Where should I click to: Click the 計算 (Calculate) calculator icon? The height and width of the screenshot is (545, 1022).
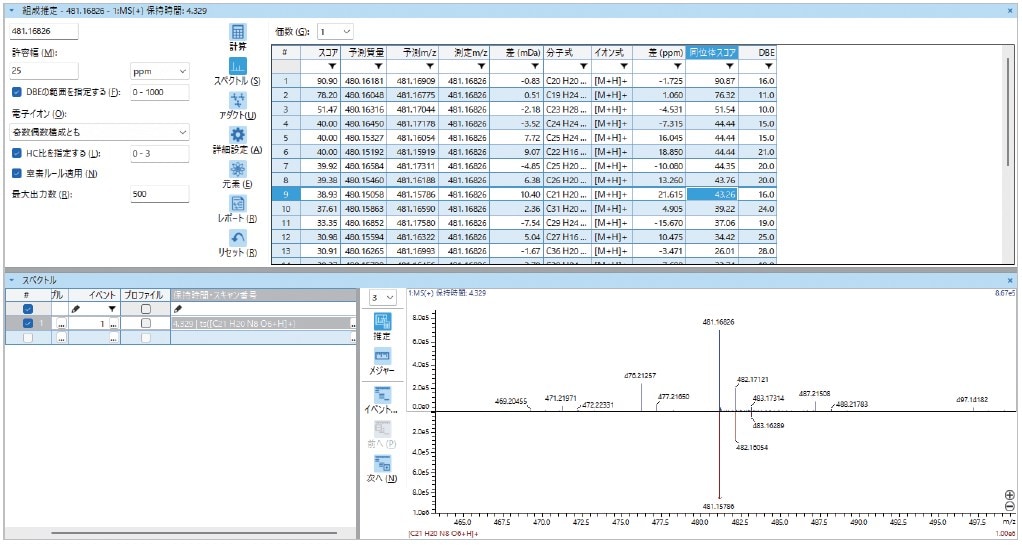(238, 33)
